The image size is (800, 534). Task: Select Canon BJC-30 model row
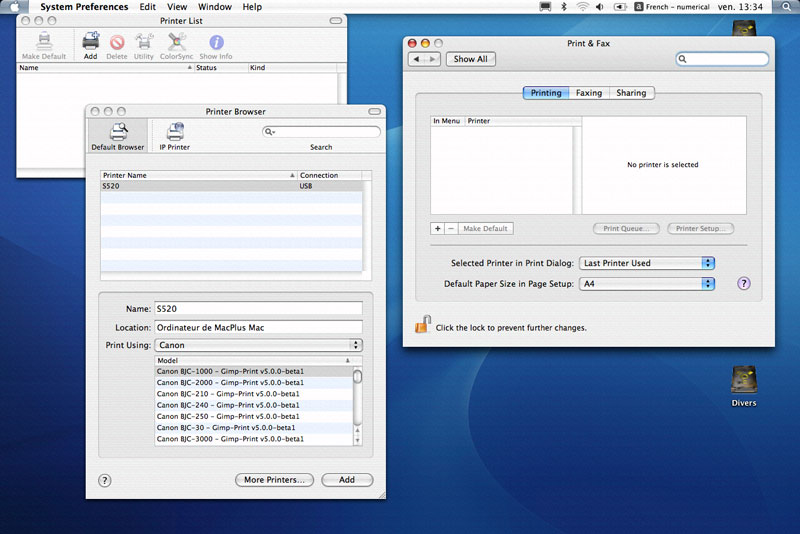pyautogui.click(x=254, y=427)
